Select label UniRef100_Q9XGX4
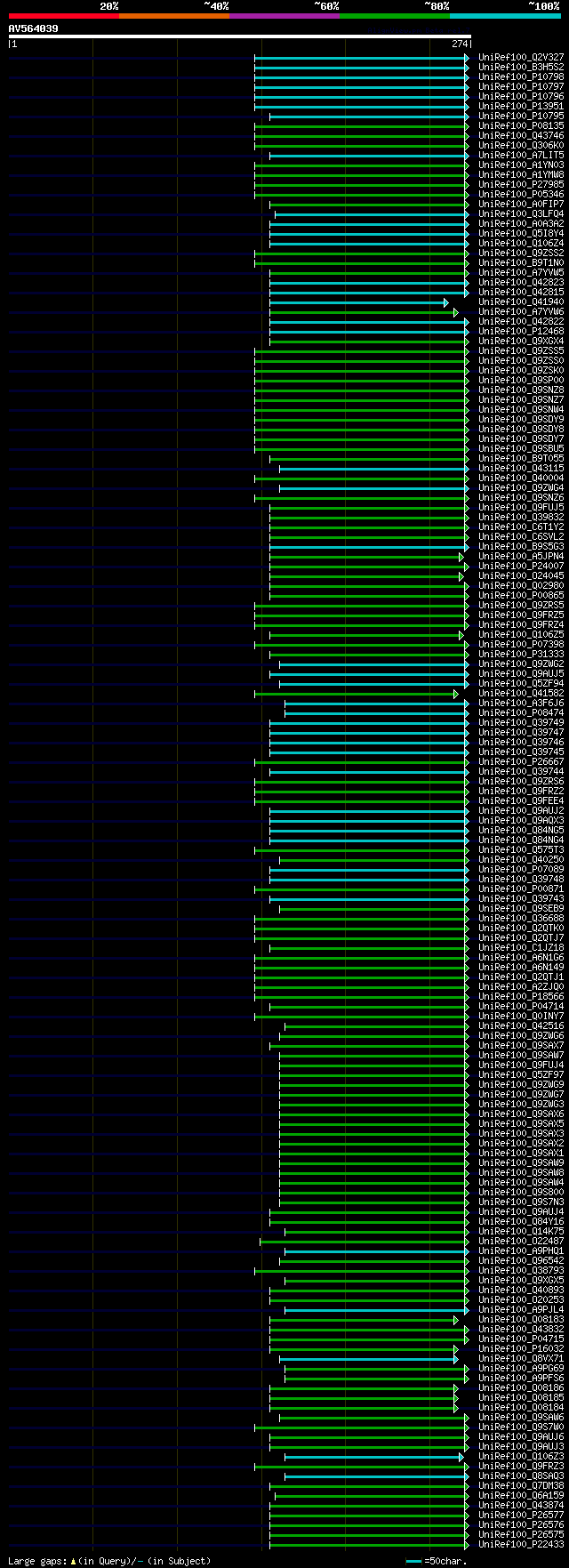The width and height of the screenshot is (569, 1568). (521, 342)
